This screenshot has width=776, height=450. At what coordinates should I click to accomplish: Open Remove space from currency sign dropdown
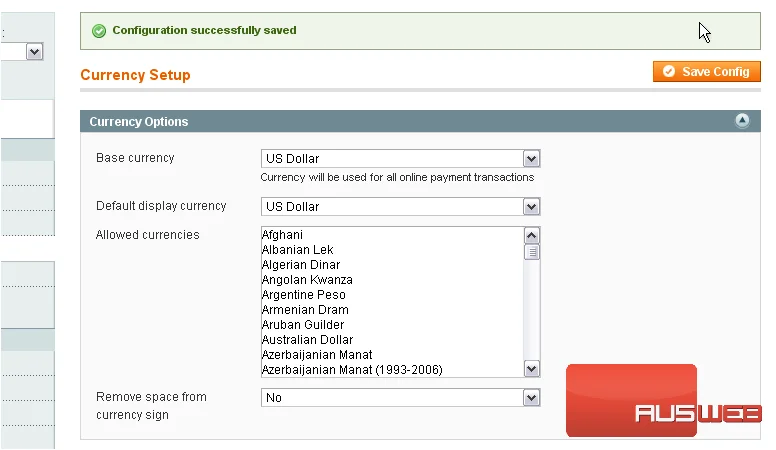tap(400, 398)
